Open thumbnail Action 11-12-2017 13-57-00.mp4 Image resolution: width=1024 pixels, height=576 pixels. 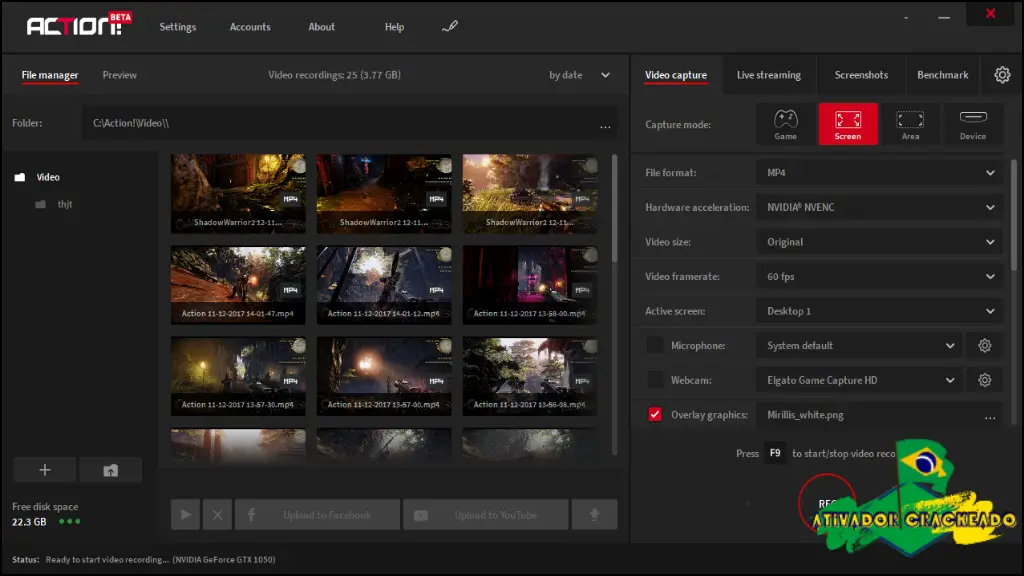(x=384, y=376)
